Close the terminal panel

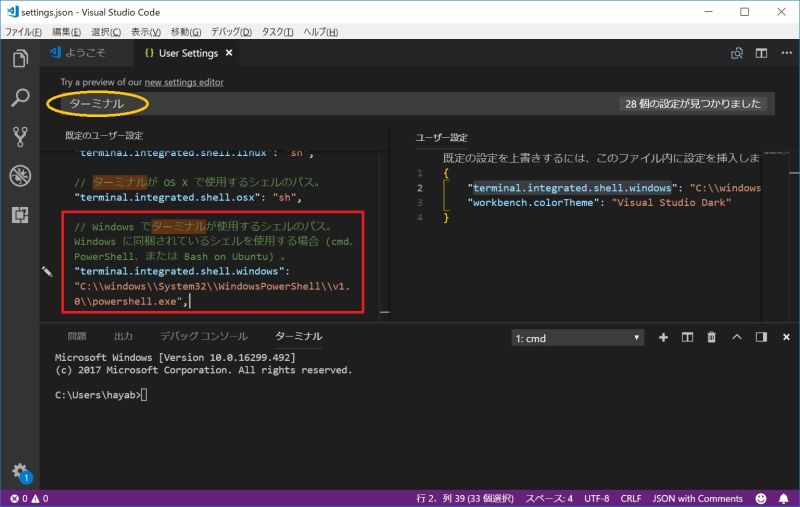pos(786,337)
